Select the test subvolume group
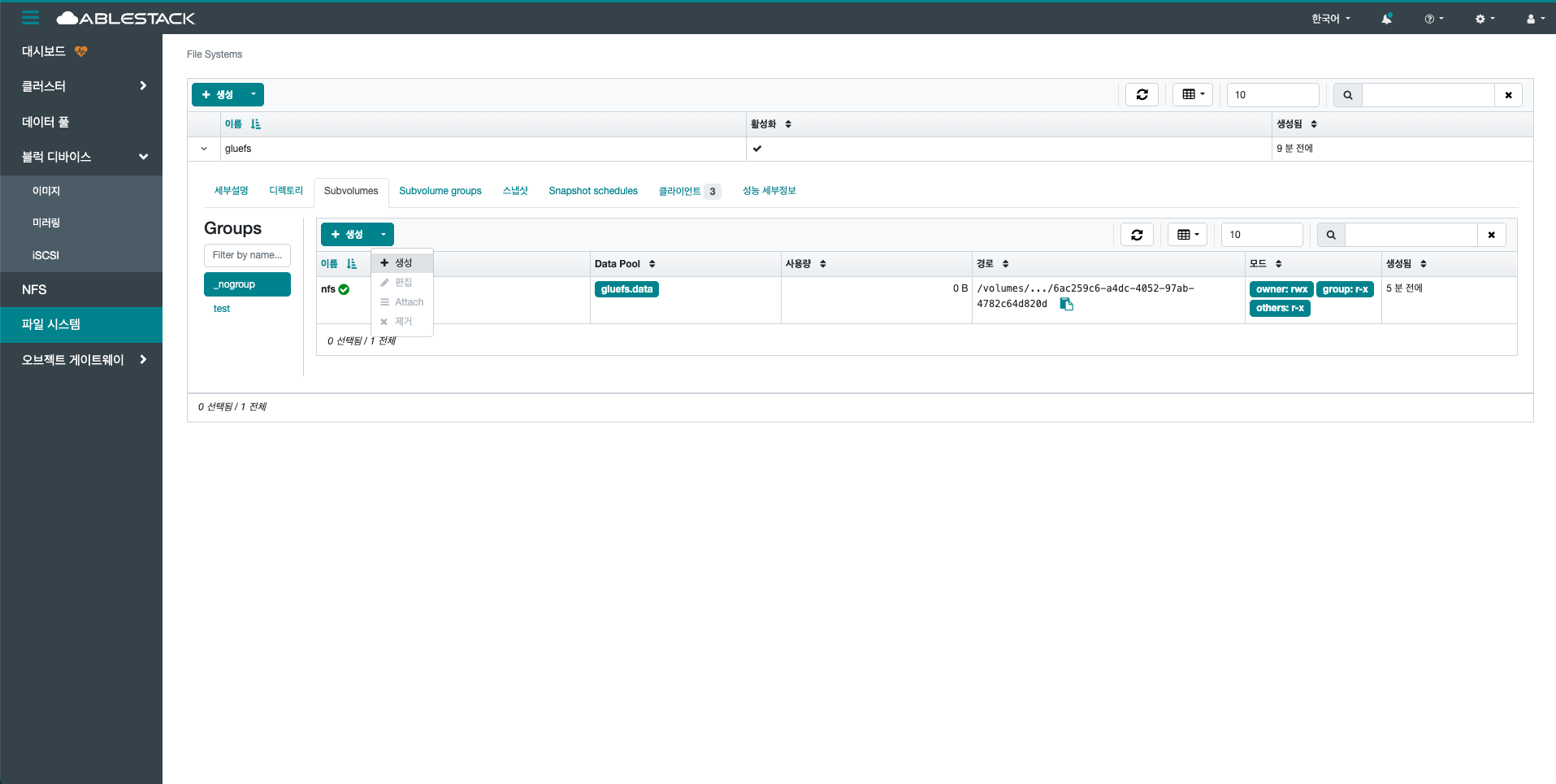The image size is (1556, 784). coord(222,309)
